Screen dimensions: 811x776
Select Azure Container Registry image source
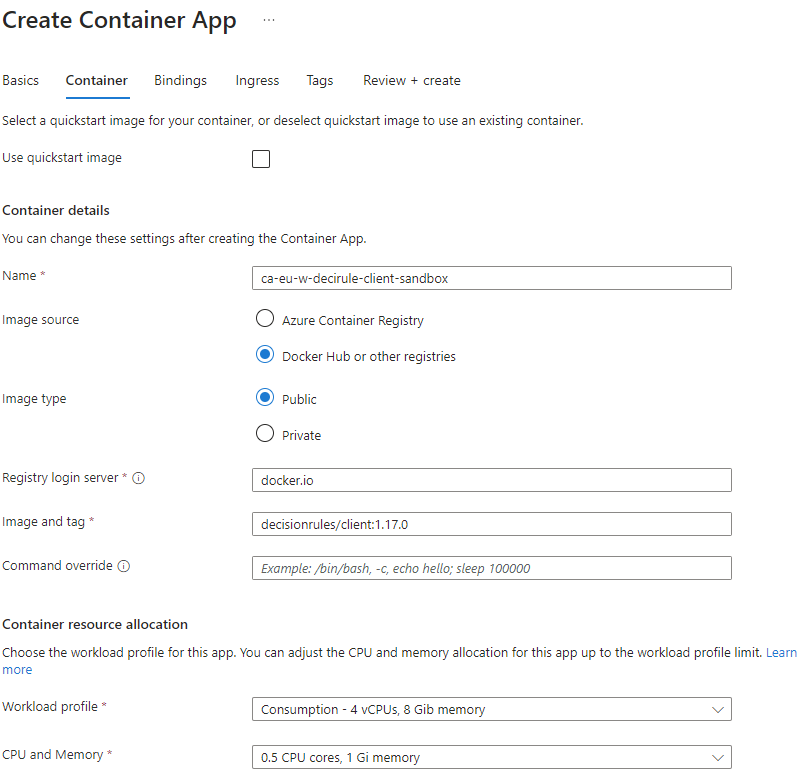pos(265,319)
